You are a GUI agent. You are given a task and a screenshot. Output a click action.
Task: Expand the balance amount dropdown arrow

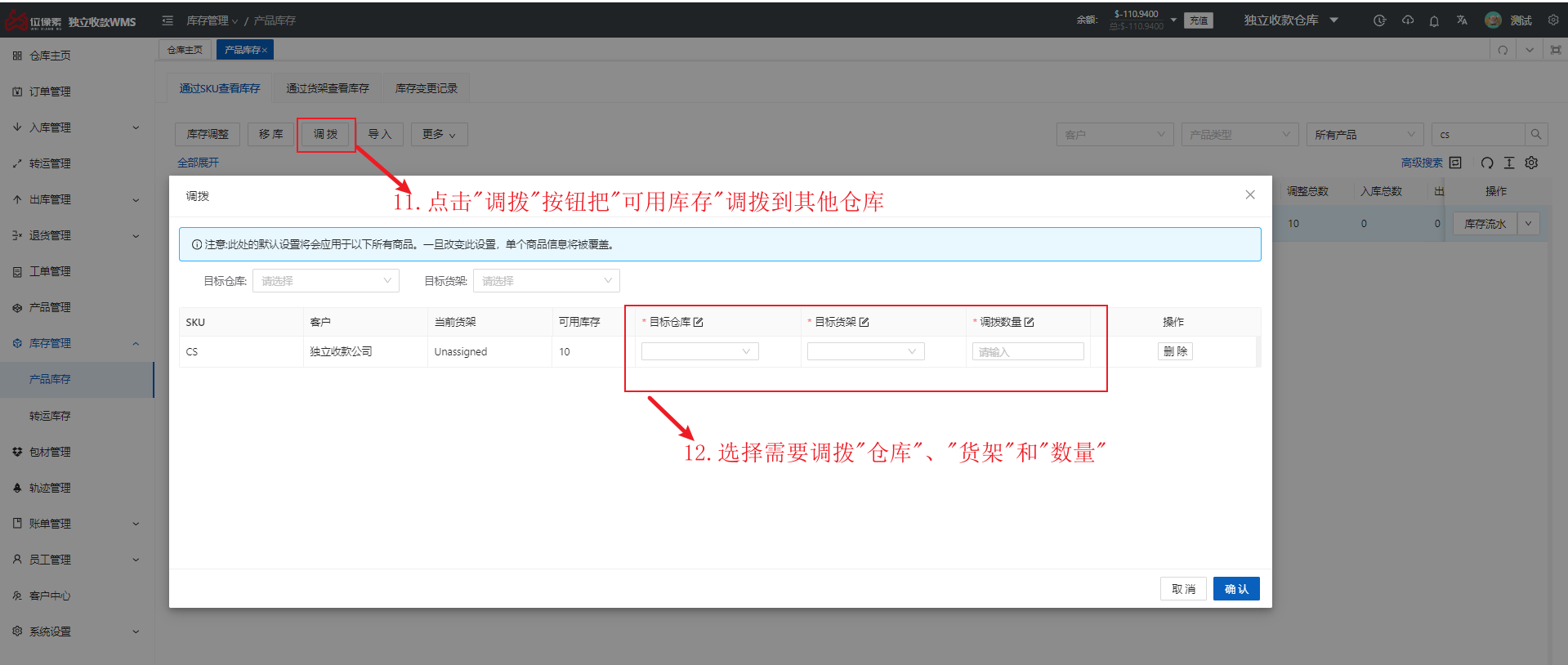tap(1173, 20)
